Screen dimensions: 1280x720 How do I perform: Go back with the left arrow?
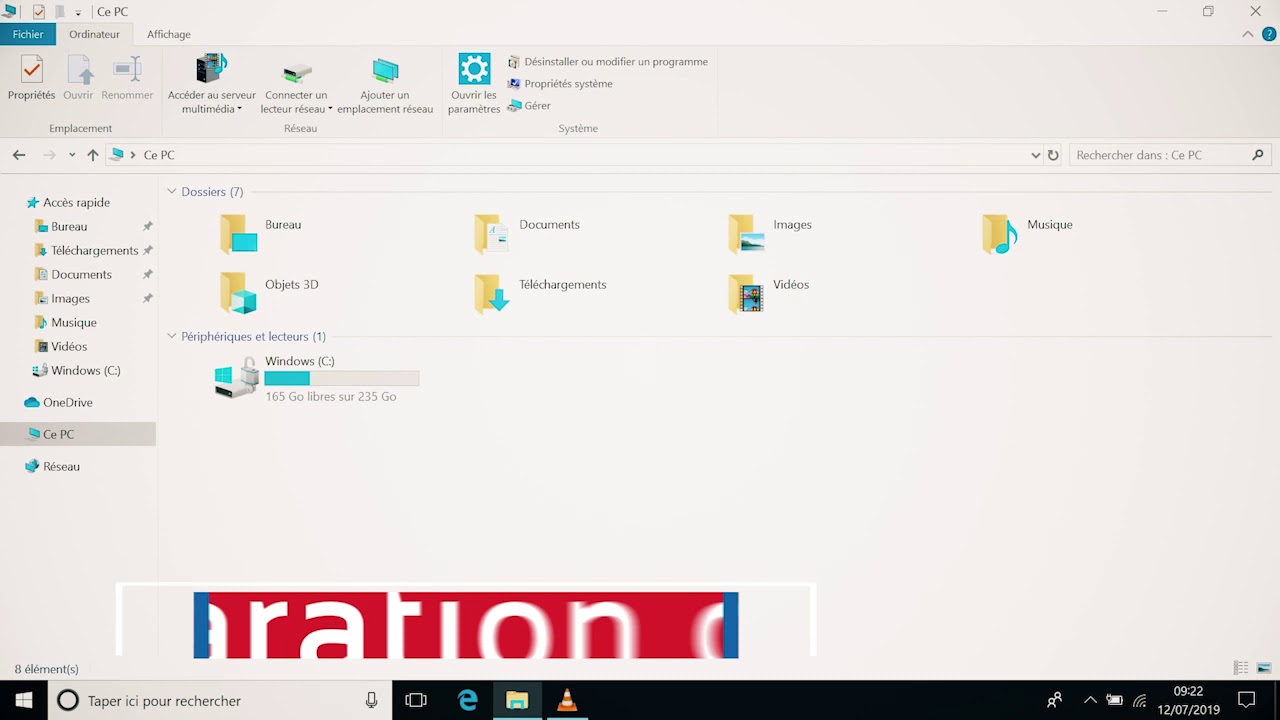tap(19, 155)
